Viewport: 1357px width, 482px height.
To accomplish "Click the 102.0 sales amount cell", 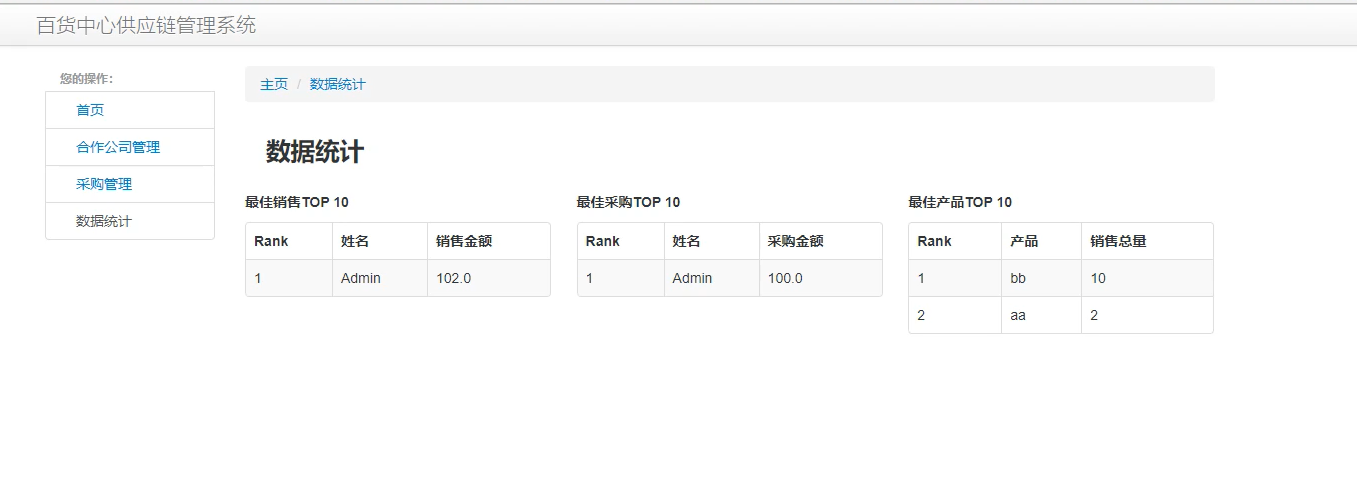I will click(454, 278).
